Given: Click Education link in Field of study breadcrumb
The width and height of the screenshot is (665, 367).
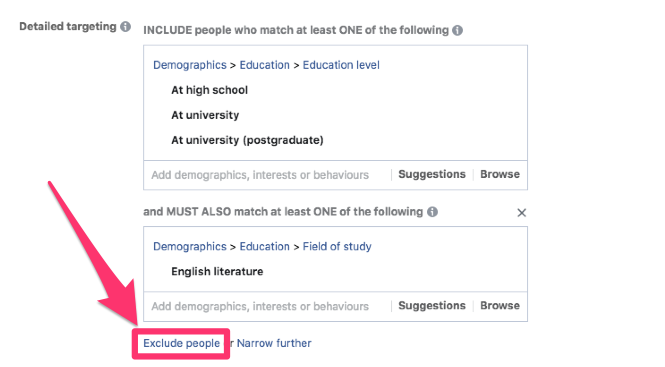Looking at the screenshot, I should pos(264,247).
